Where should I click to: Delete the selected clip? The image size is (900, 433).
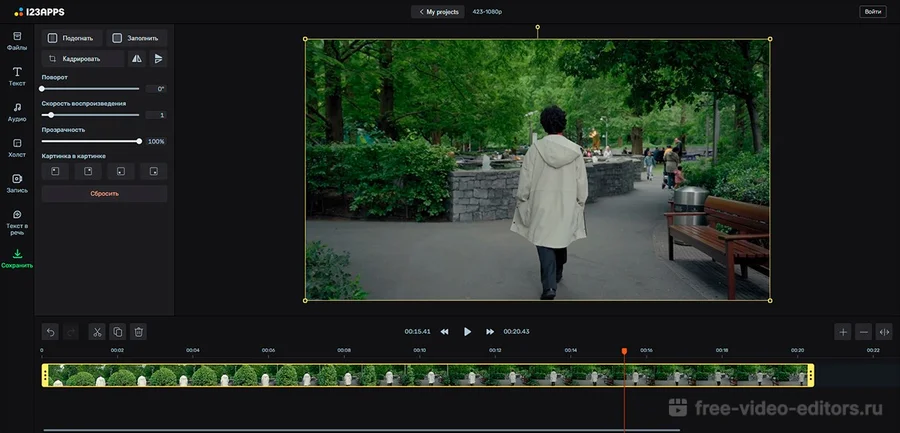(138, 331)
